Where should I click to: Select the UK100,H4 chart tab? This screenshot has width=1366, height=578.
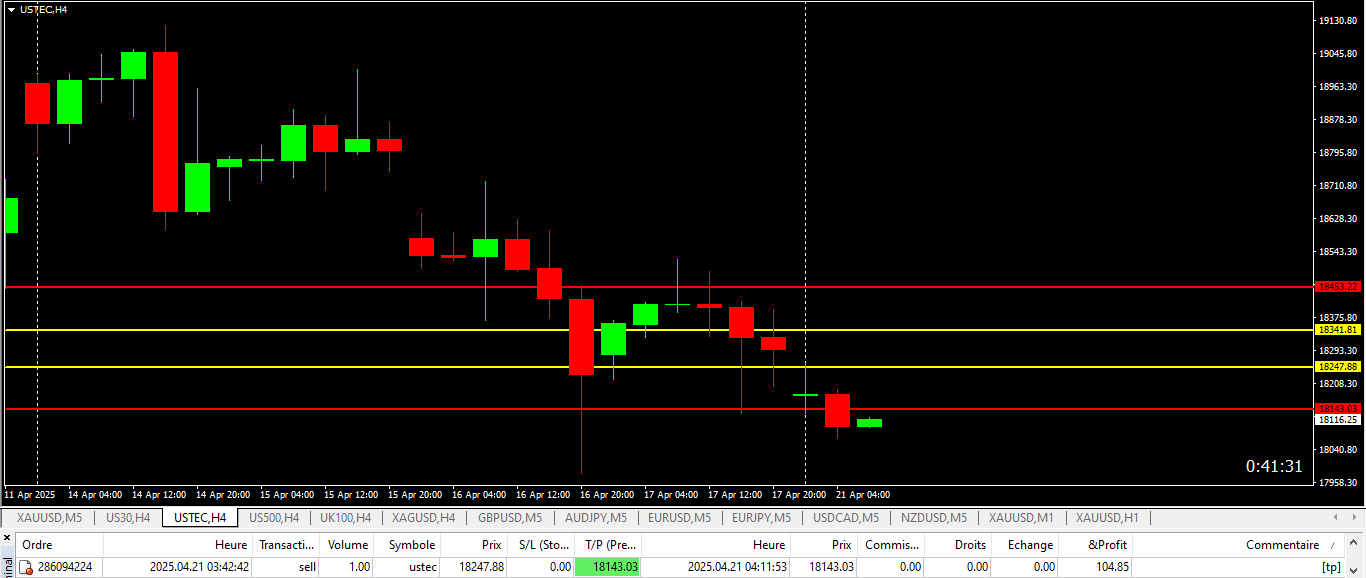tap(345, 518)
